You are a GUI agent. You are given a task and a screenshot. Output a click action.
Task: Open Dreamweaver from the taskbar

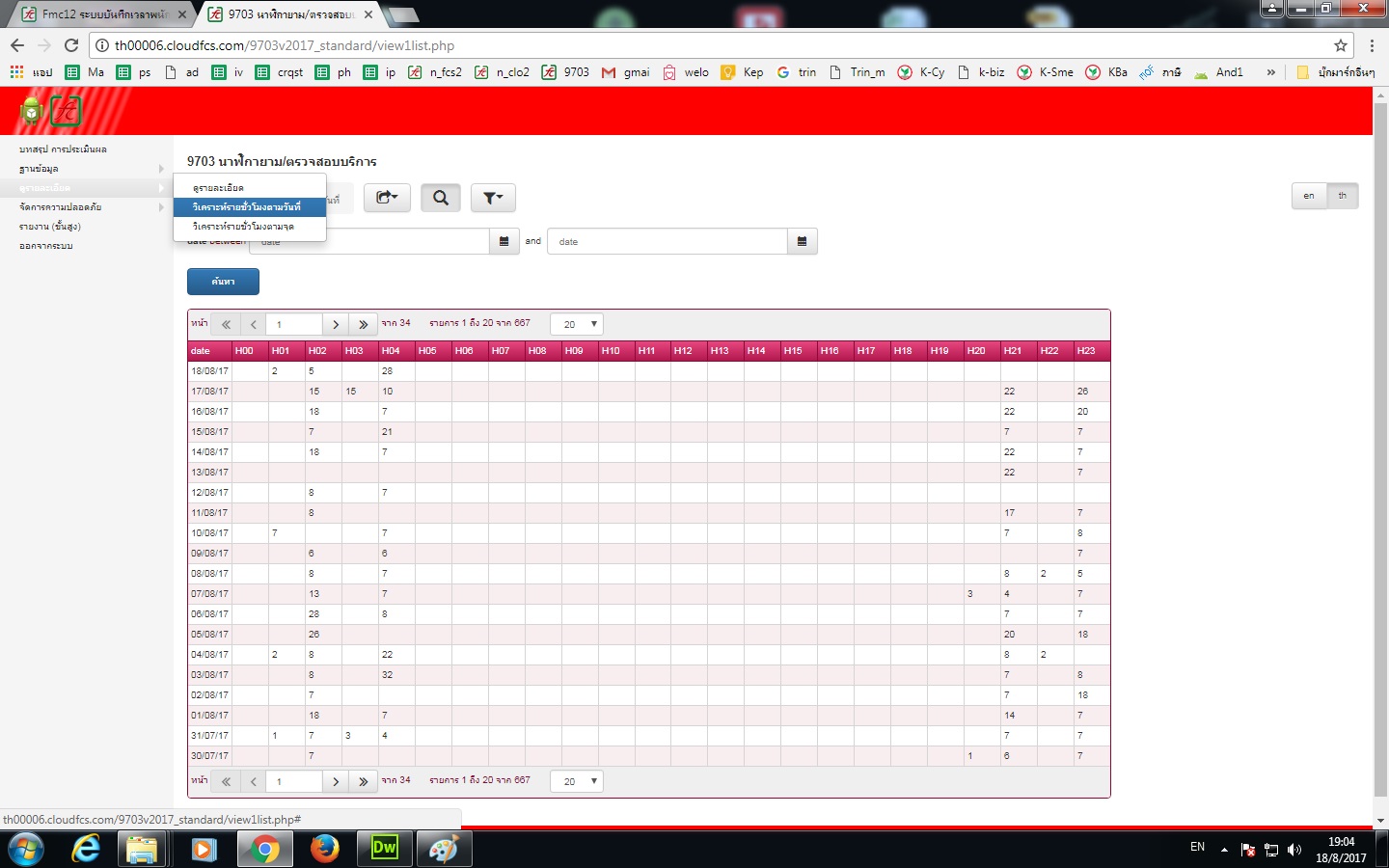[384, 849]
